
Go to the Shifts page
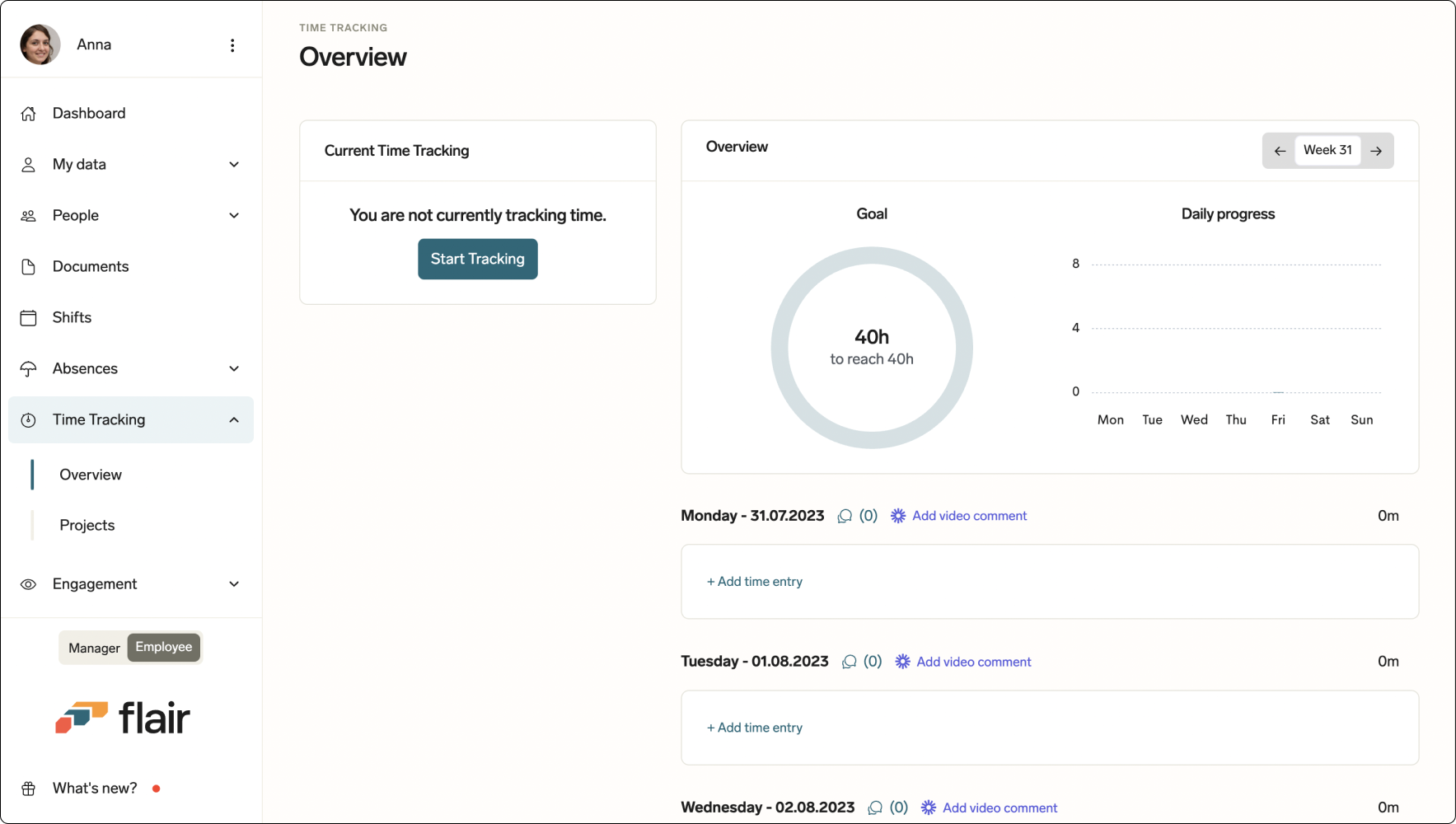point(72,318)
